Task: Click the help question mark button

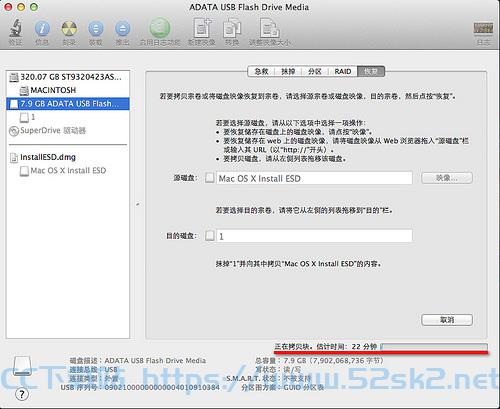Action: pos(22,394)
